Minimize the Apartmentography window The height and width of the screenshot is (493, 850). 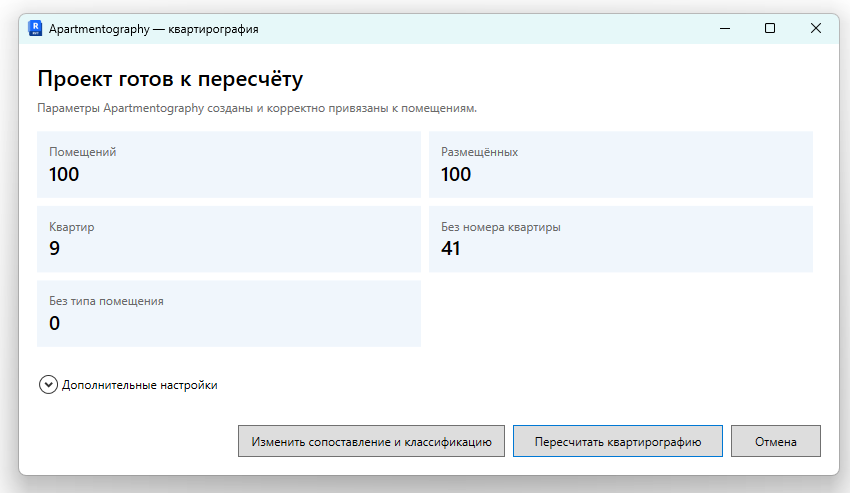coord(725,28)
